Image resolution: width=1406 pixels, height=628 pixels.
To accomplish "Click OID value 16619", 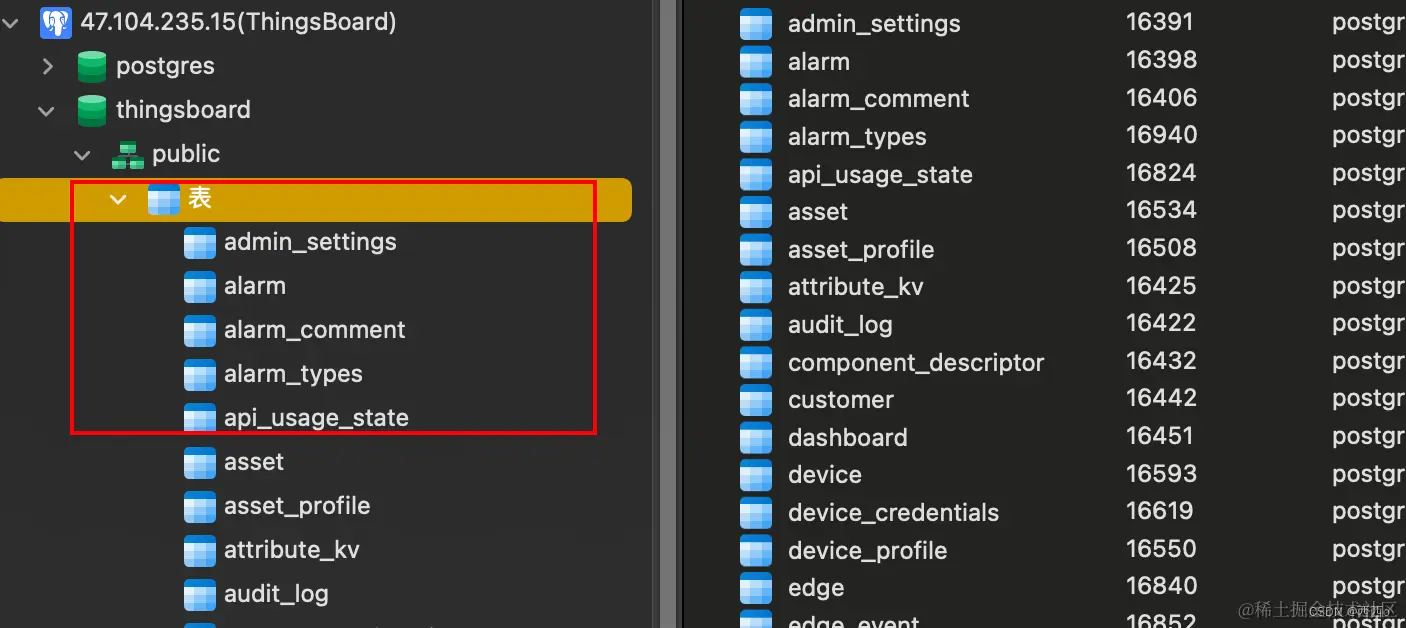I will coord(1160,511).
